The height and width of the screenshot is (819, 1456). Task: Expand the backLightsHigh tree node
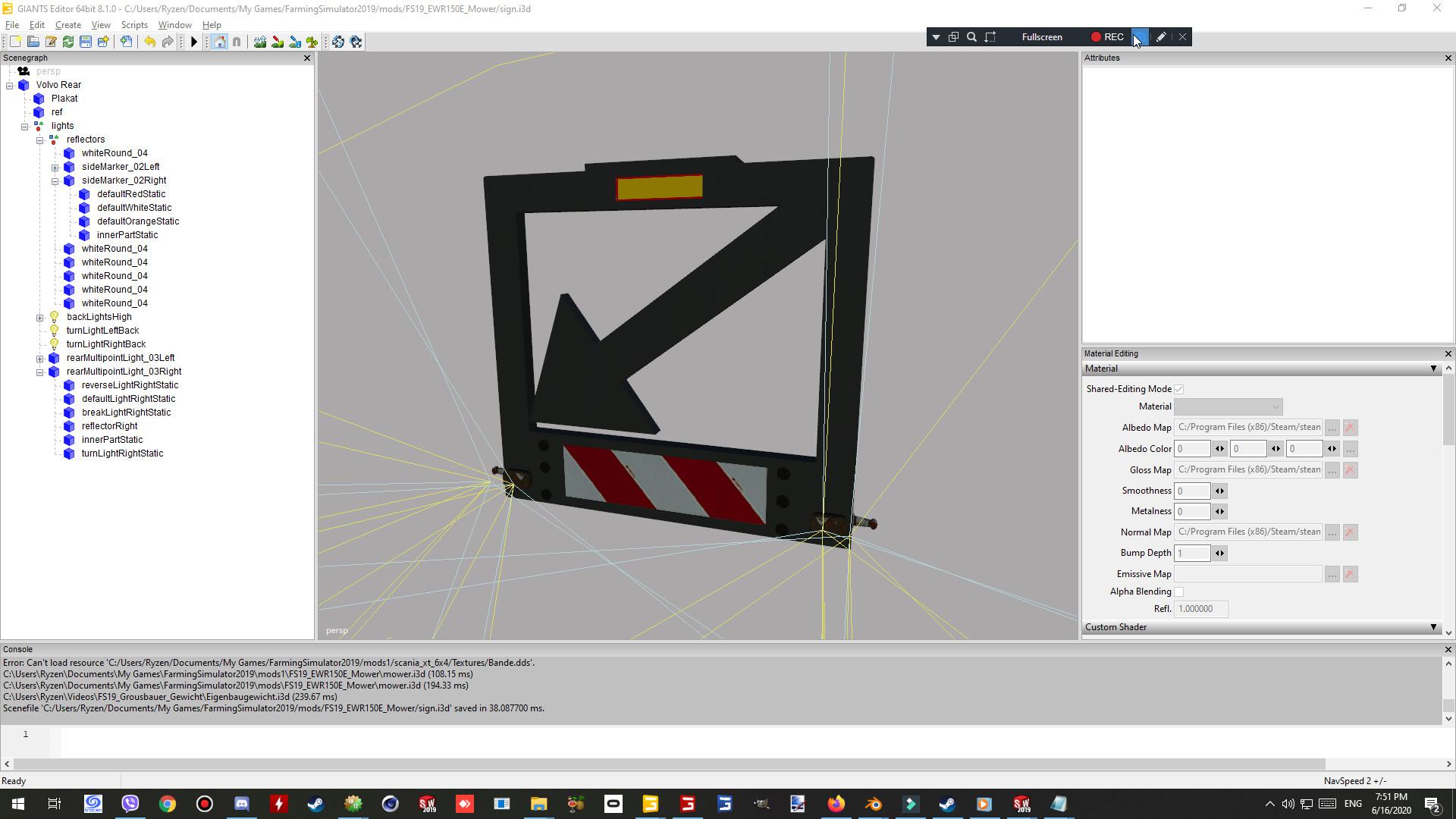(40, 318)
